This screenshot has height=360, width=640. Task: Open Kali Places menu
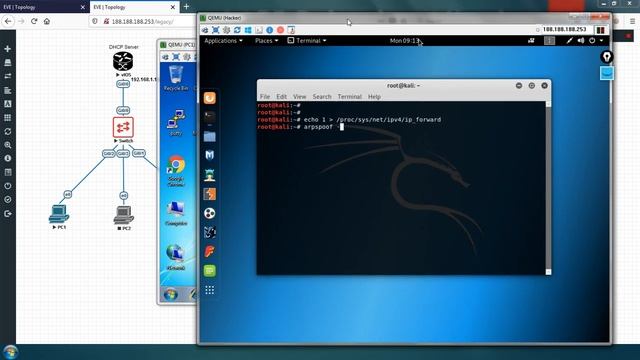coord(266,40)
